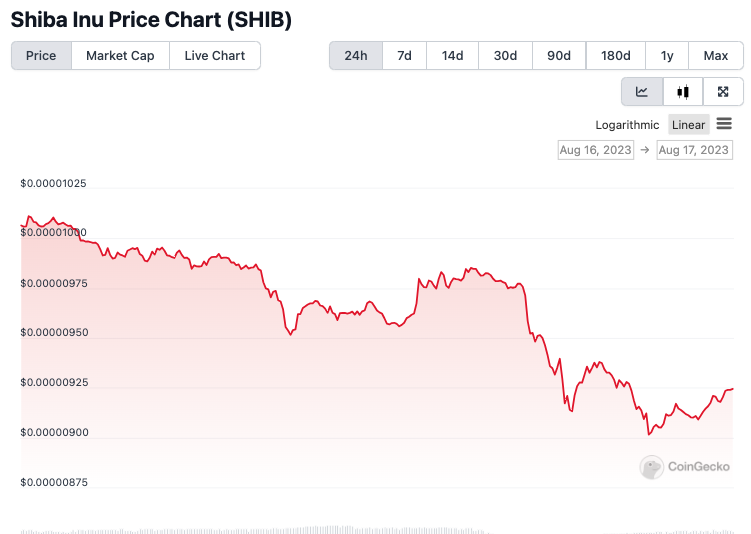Select Logarithmic scale option
The height and width of the screenshot is (534, 751).
coord(627,125)
